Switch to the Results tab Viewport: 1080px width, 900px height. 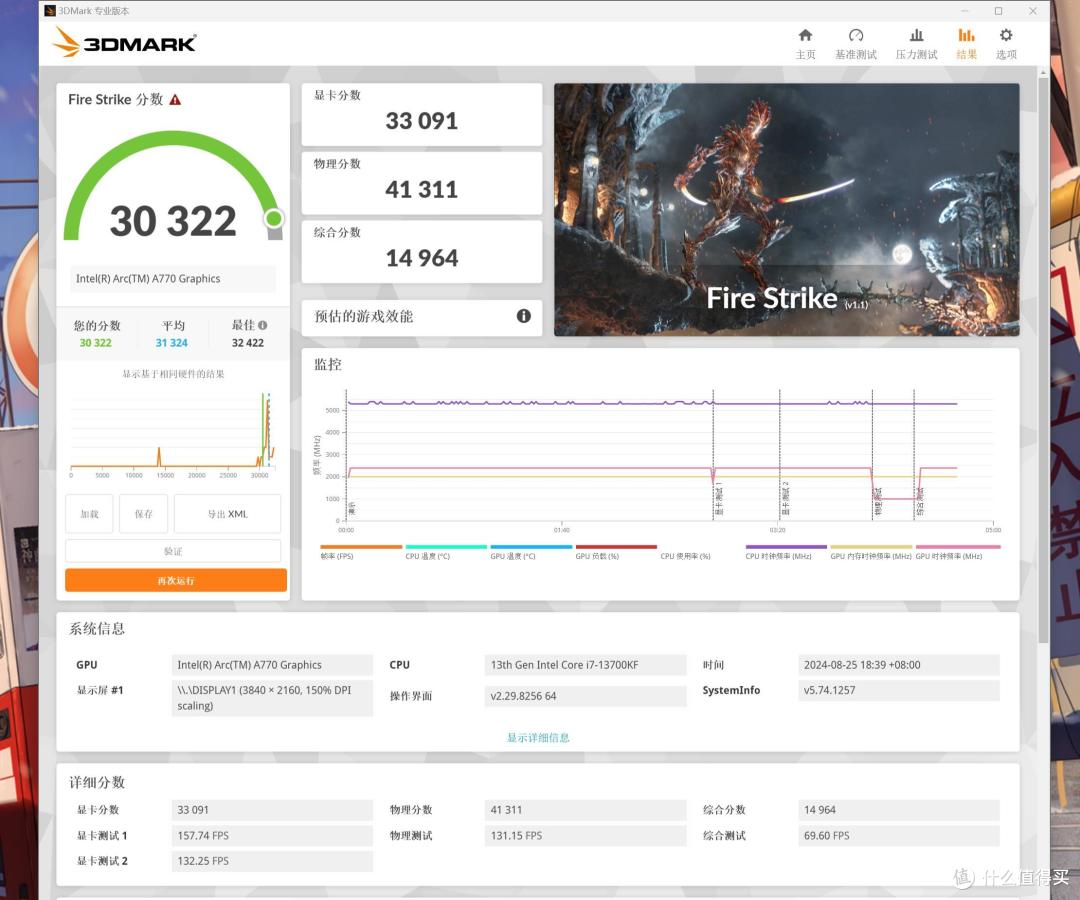[966, 44]
